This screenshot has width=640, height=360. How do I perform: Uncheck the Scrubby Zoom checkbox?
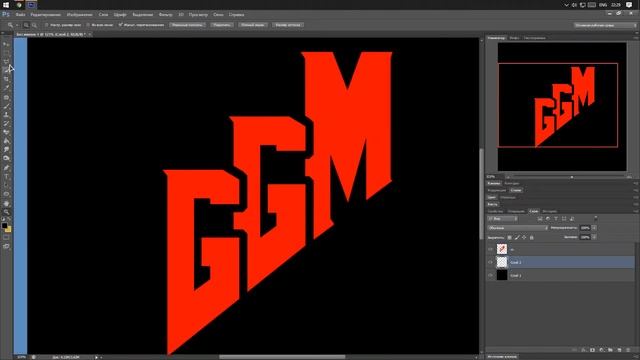tap(120, 25)
